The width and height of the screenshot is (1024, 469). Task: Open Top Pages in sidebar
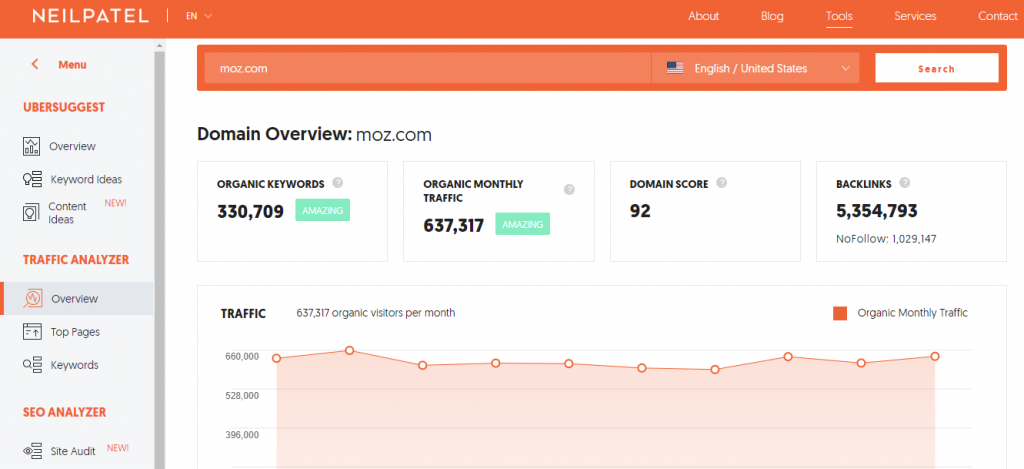(x=75, y=332)
